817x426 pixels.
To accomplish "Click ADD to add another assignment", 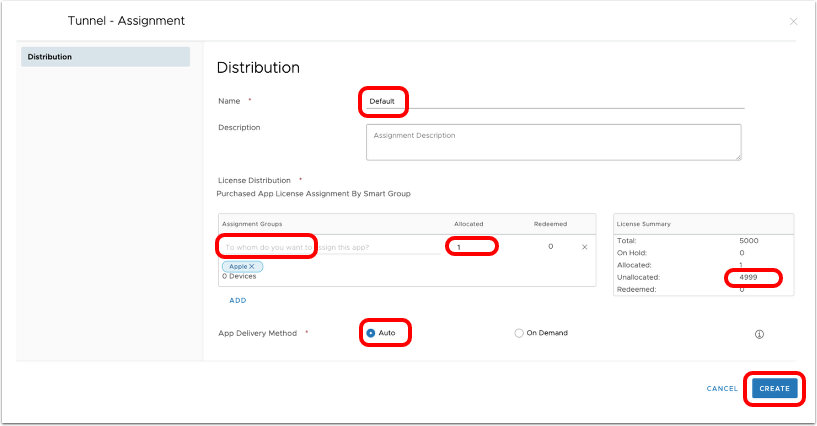I will click(x=237, y=300).
